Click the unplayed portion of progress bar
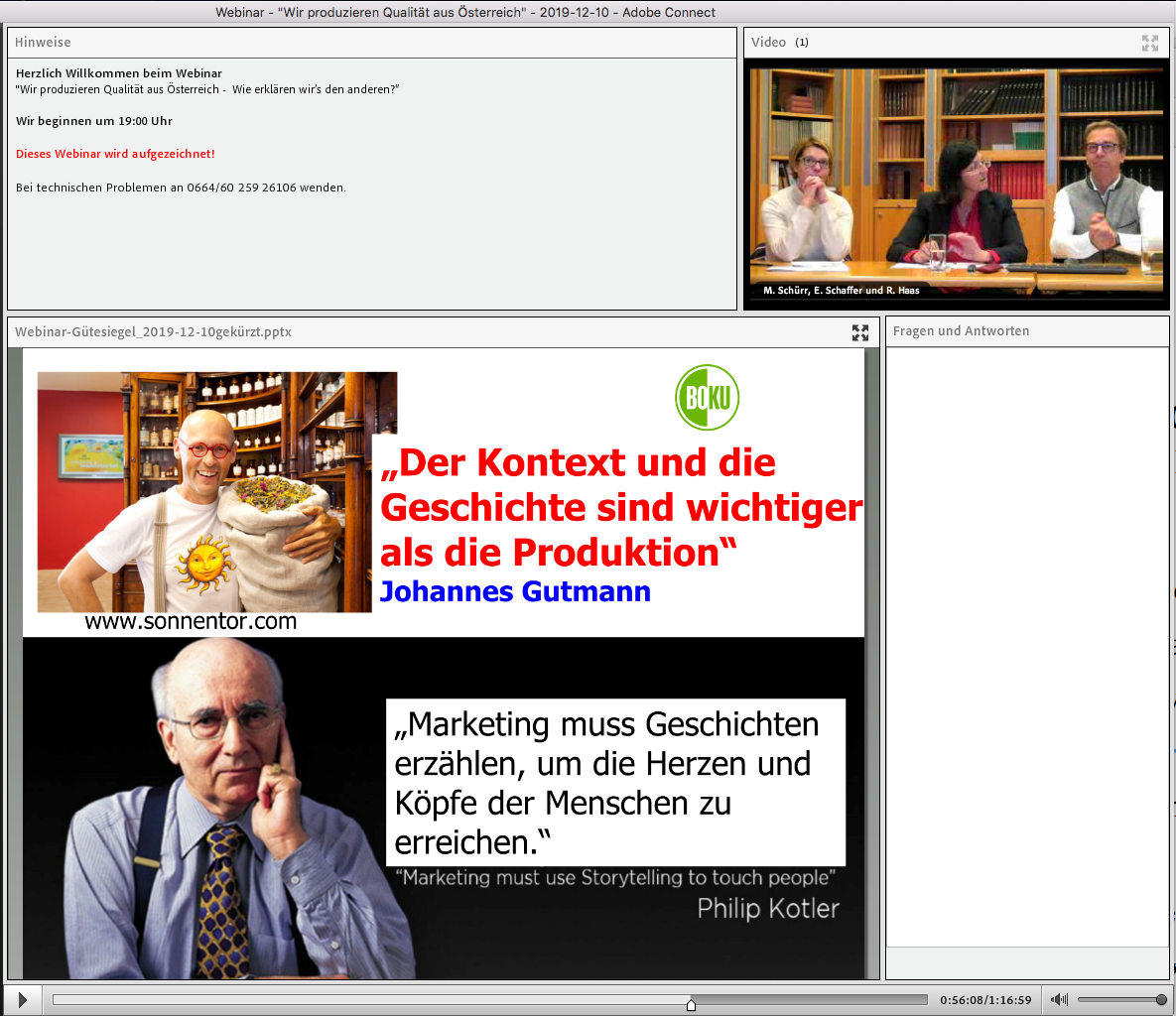The image size is (1176, 1016). click(809, 1000)
